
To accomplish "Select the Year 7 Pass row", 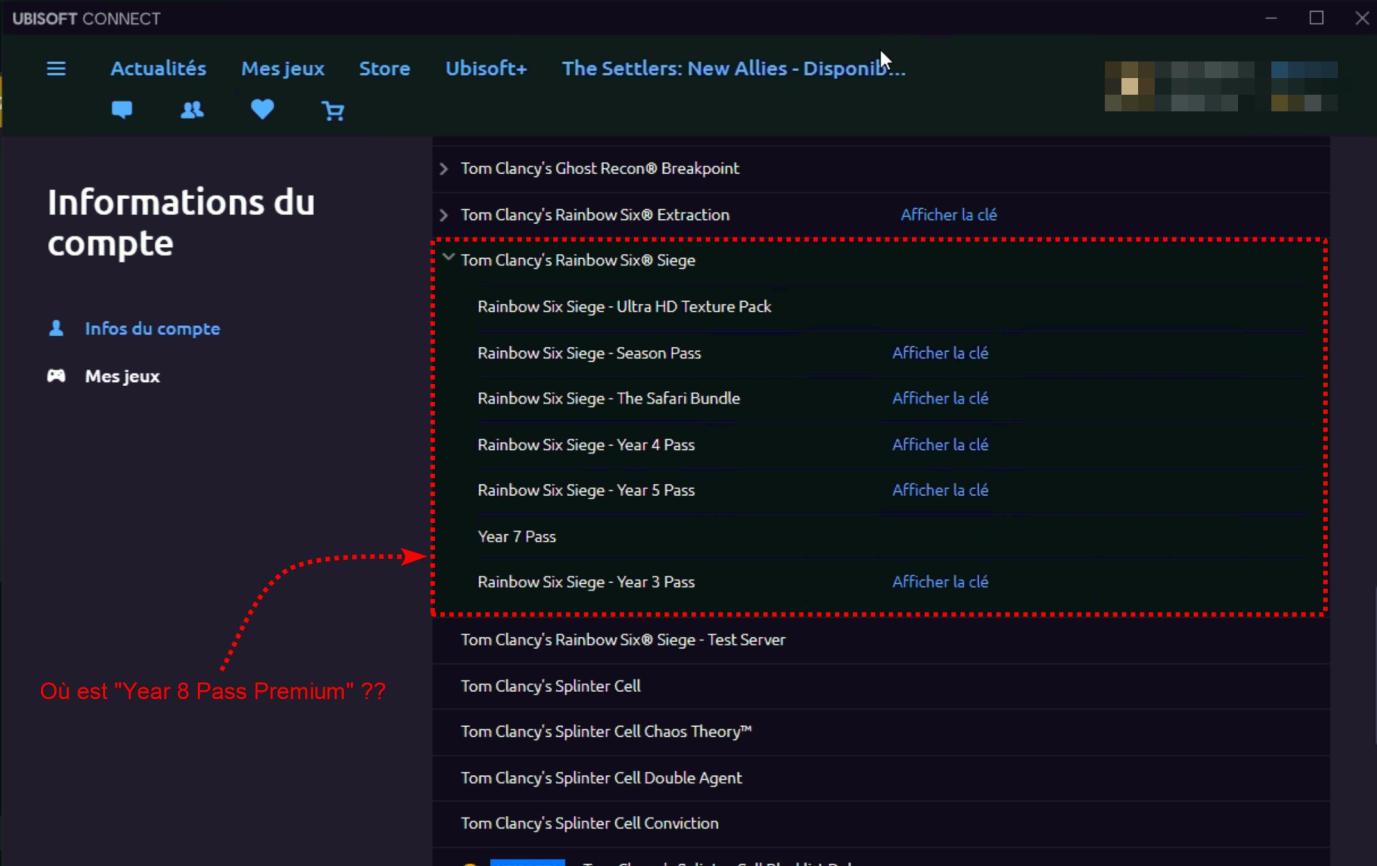I will coord(517,536).
